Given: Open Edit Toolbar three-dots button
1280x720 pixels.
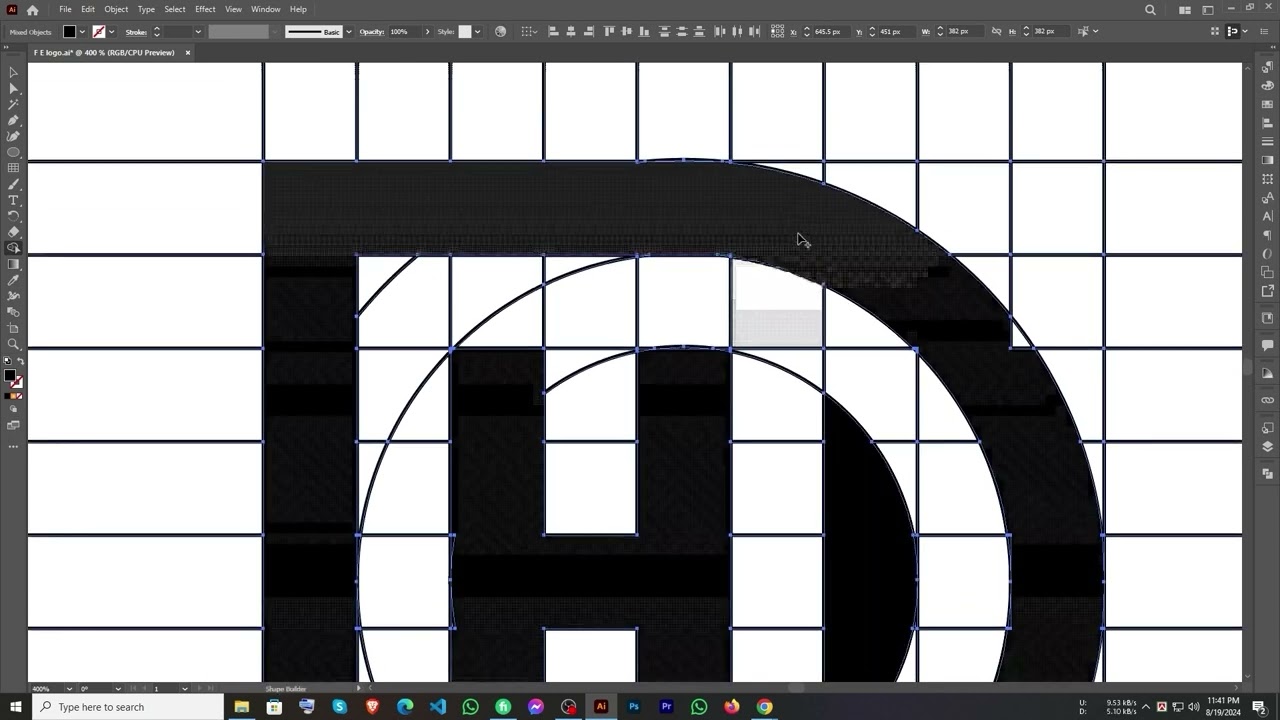Looking at the screenshot, I should tap(13, 446).
